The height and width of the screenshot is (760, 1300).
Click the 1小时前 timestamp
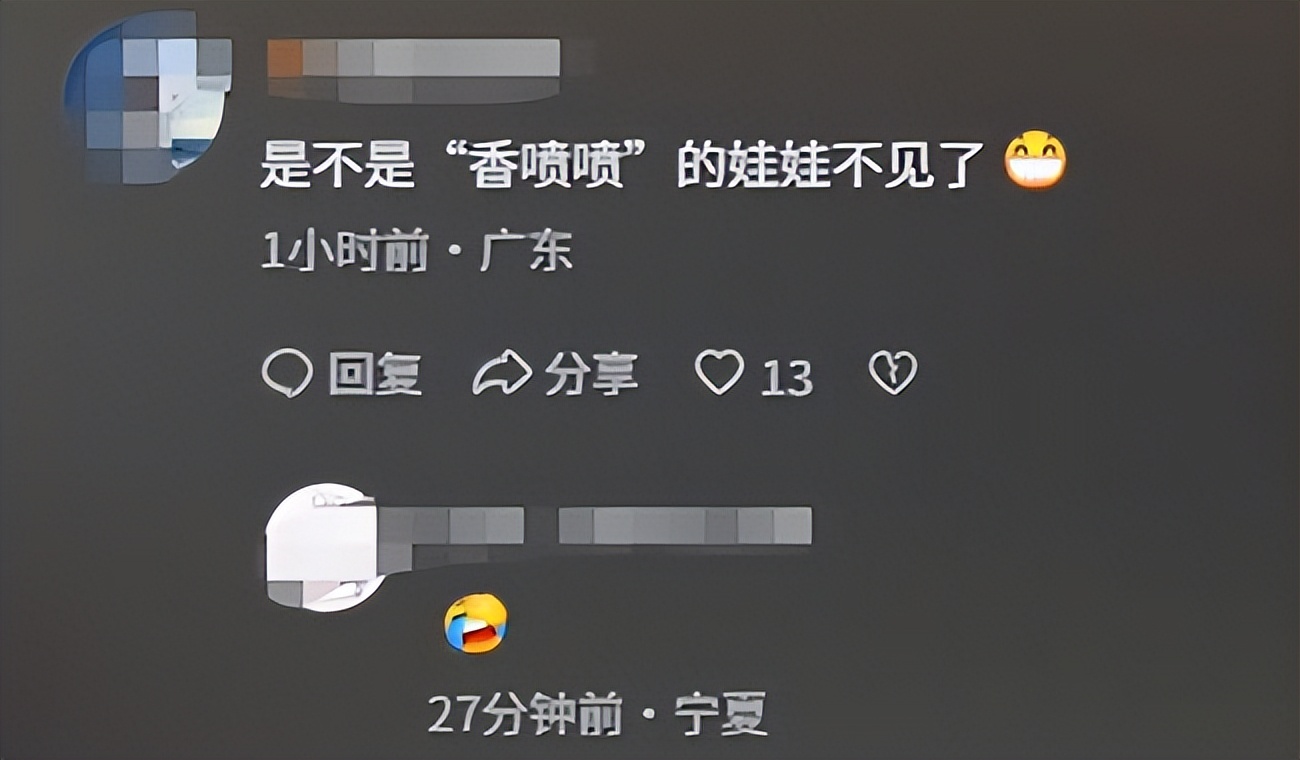point(344,253)
